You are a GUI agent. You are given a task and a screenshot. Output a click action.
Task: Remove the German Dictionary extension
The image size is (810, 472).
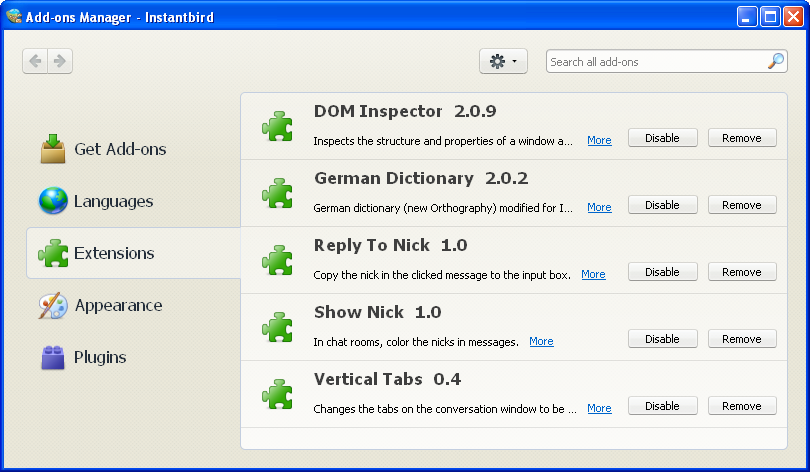[742, 205]
